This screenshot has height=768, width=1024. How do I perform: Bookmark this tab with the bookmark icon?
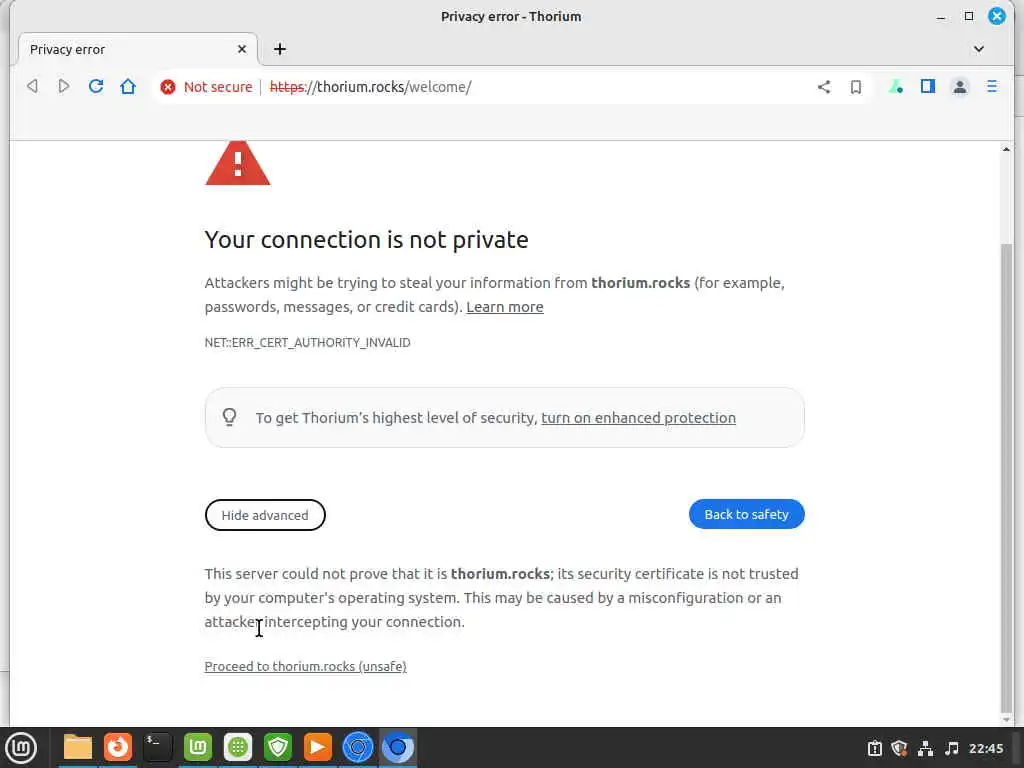pos(856,87)
